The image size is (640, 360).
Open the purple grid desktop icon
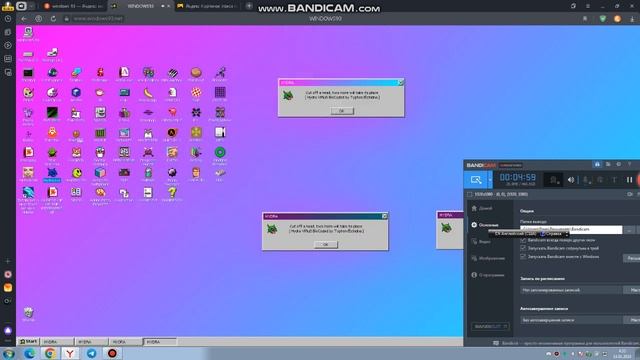coord(220,92)
